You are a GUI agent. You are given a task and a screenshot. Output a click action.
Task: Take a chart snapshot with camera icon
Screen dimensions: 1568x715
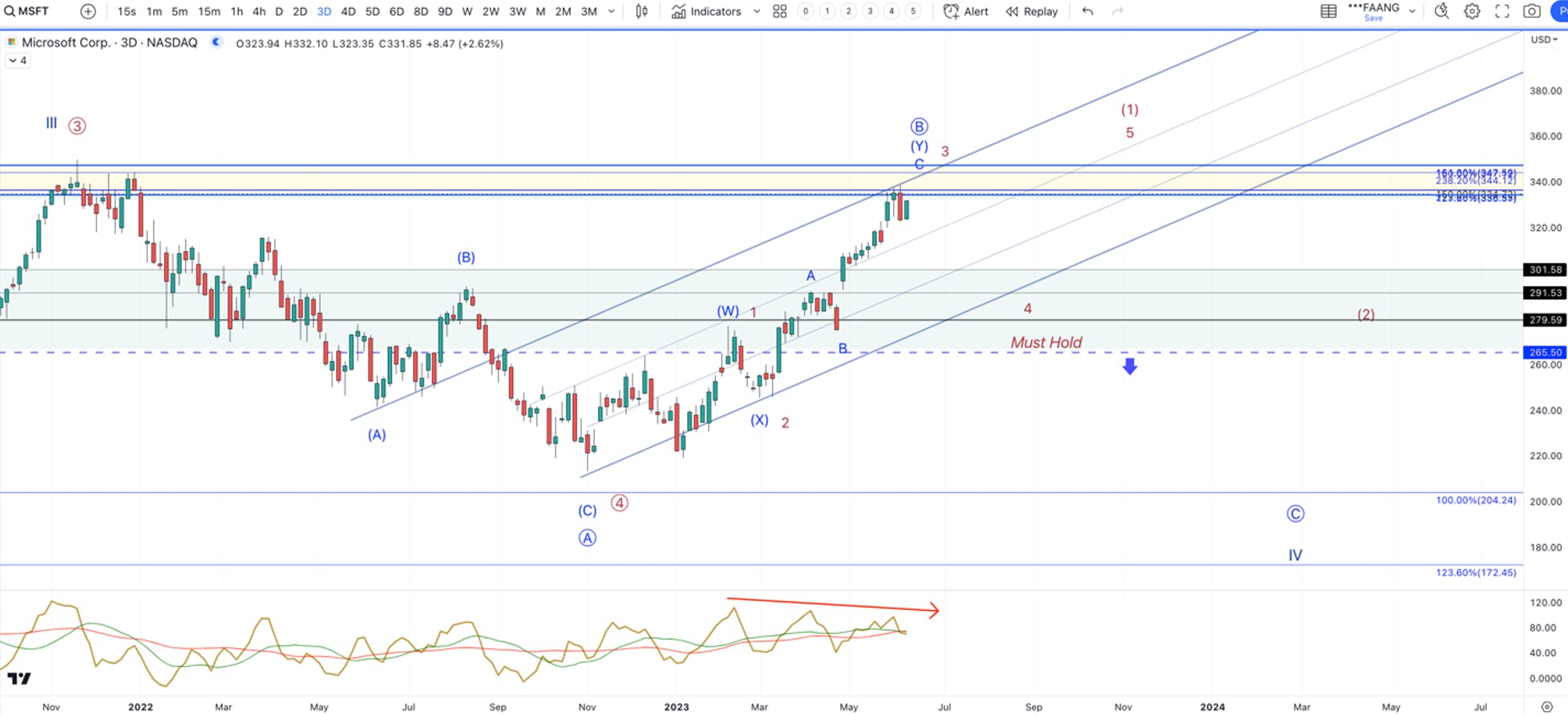pyautogui.click(x=1532, y=11)
